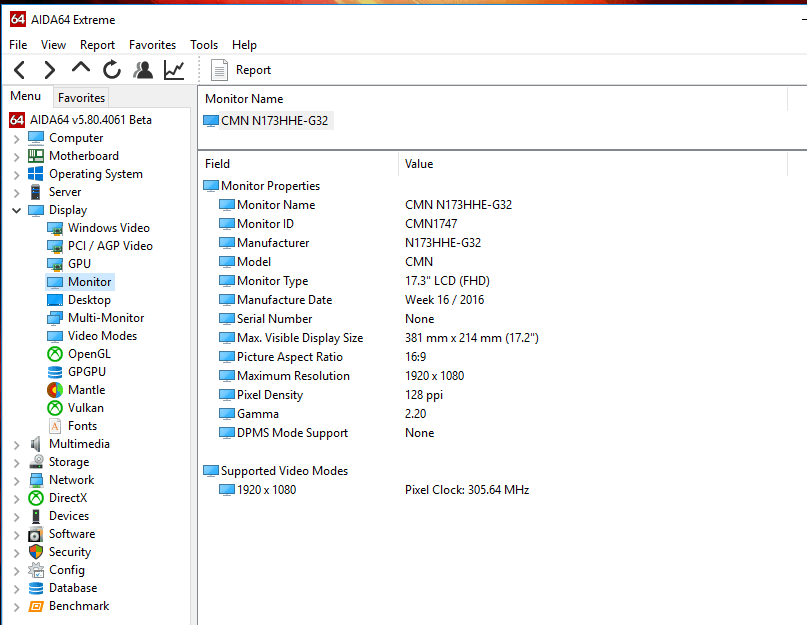Select the Windows Video icon in tree
This screenshot has height=625, width=807.
[x=55, y=228]
